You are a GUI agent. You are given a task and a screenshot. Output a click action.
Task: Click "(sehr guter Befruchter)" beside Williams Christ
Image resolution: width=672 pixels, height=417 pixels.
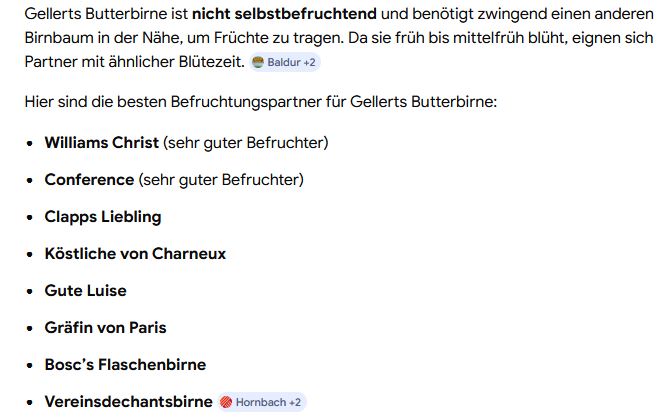pyautogui.click(x=246, y=142)
